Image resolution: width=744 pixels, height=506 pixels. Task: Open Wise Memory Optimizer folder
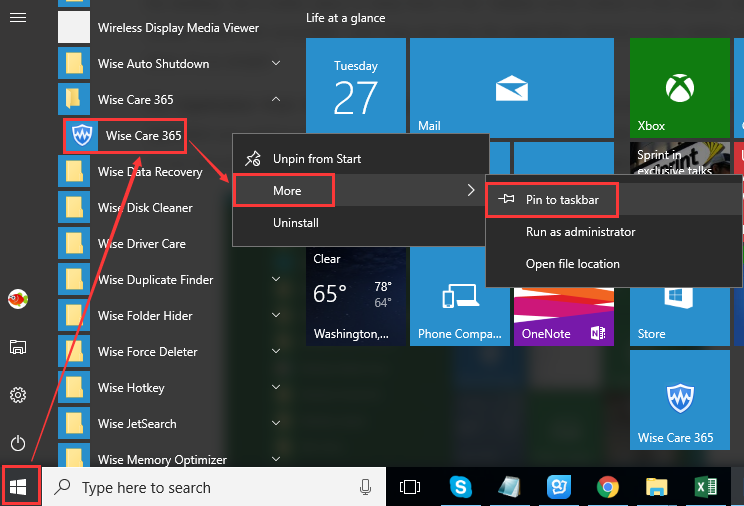pyautogui.click(x=171, y=456)
